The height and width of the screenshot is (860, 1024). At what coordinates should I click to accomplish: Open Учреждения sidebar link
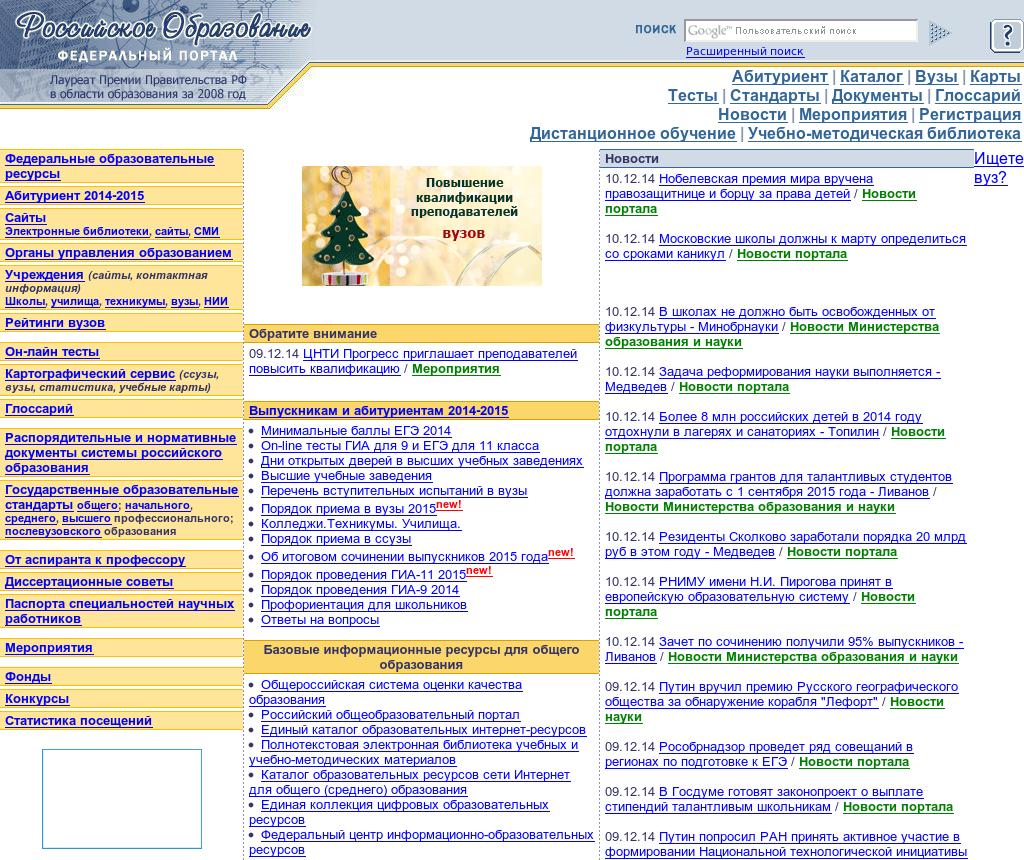point(44,275)
